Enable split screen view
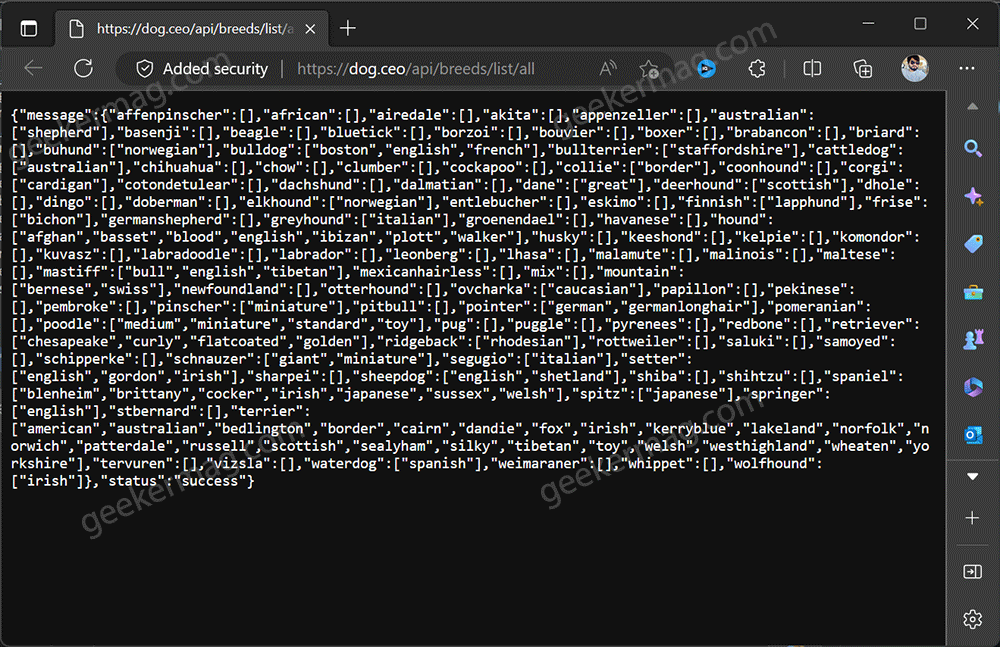This screenshot has height=647, width=1000. [x=812, y=69]
